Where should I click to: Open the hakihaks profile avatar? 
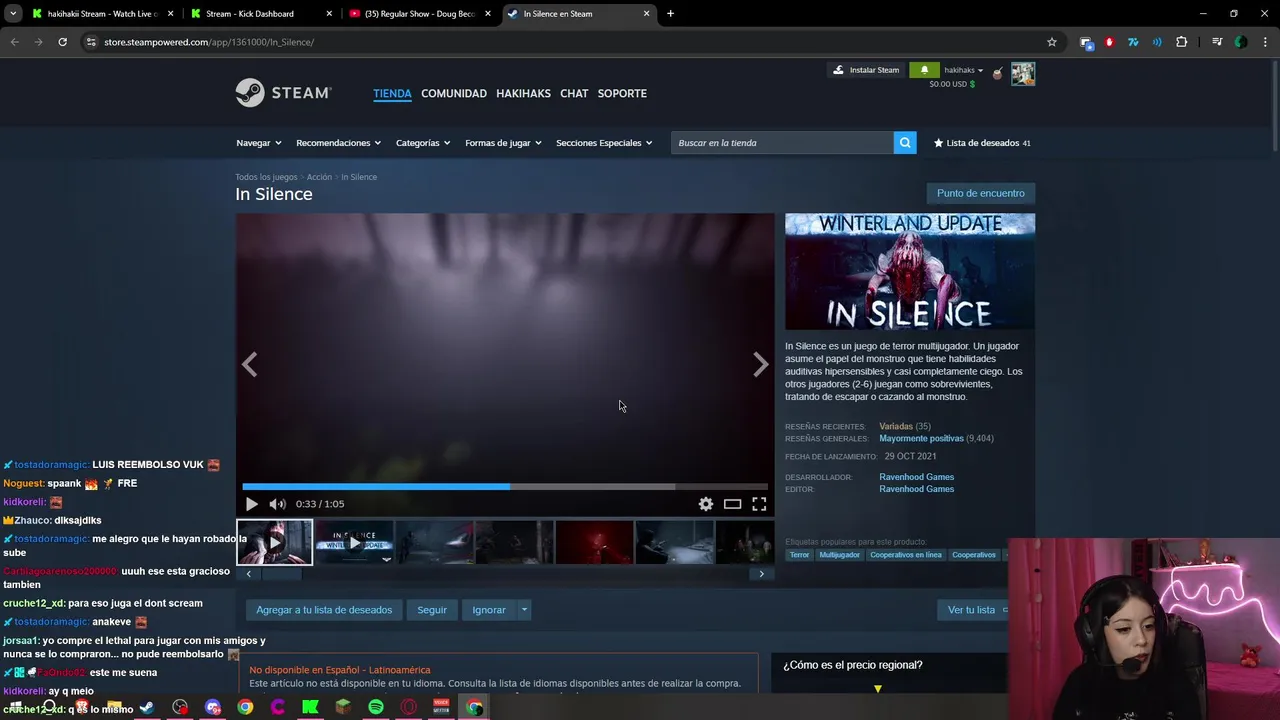point(1023,74)
